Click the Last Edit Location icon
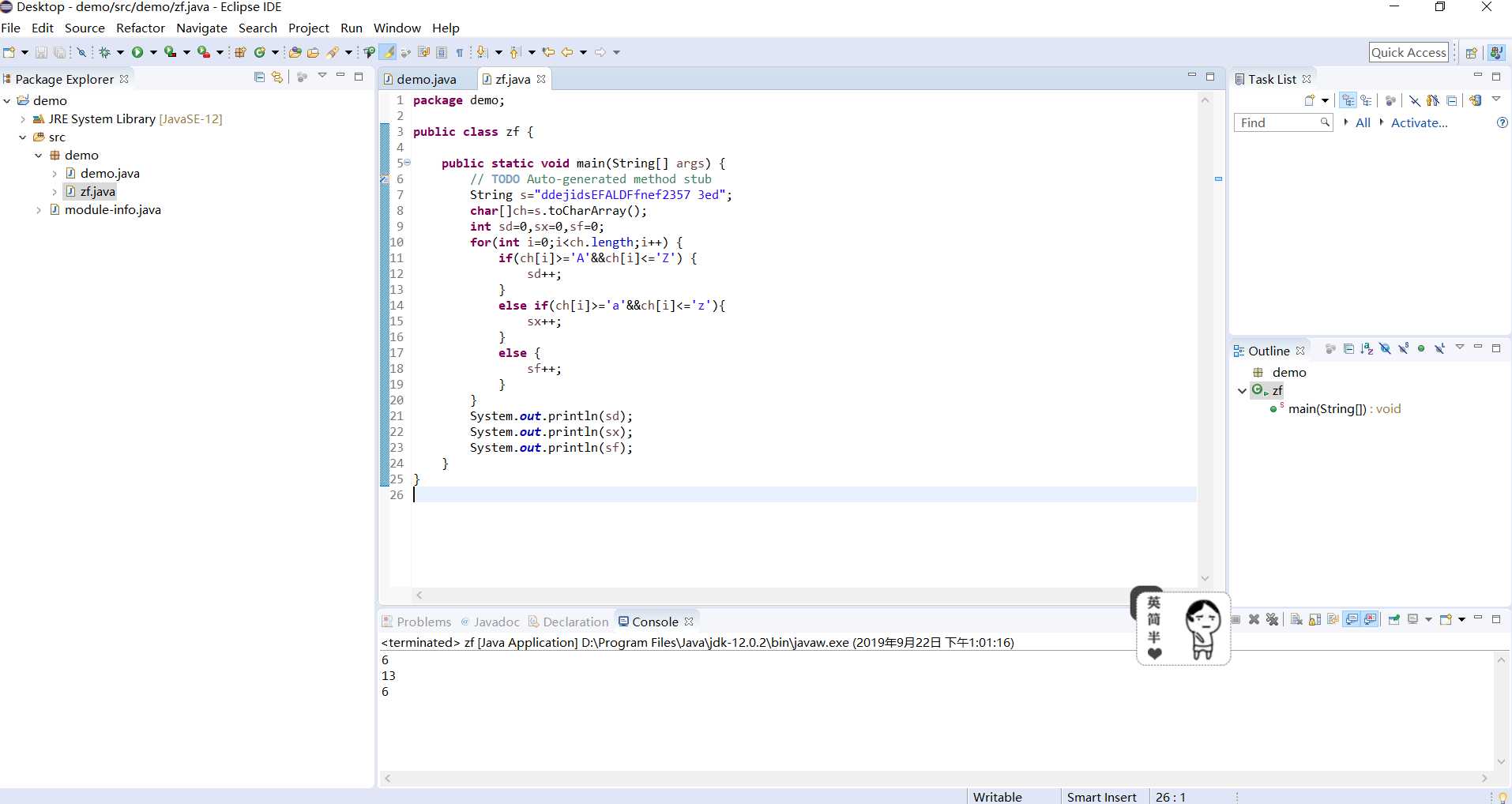 pyautogui.click(x=548, y=52)
